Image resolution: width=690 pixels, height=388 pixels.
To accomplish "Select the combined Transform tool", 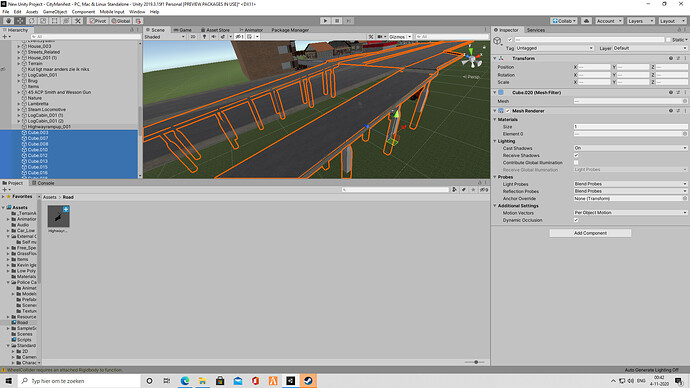I will [x=66, y=21].
